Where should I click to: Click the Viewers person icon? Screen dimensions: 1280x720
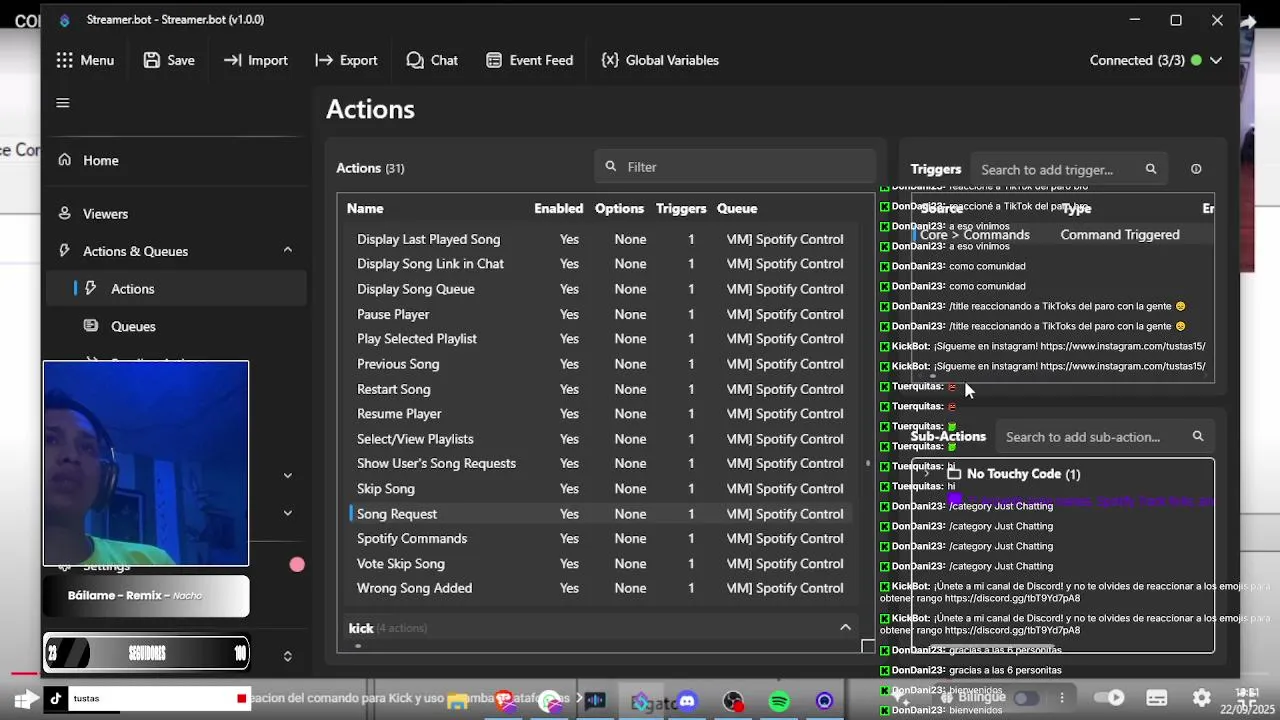point(65,213)
